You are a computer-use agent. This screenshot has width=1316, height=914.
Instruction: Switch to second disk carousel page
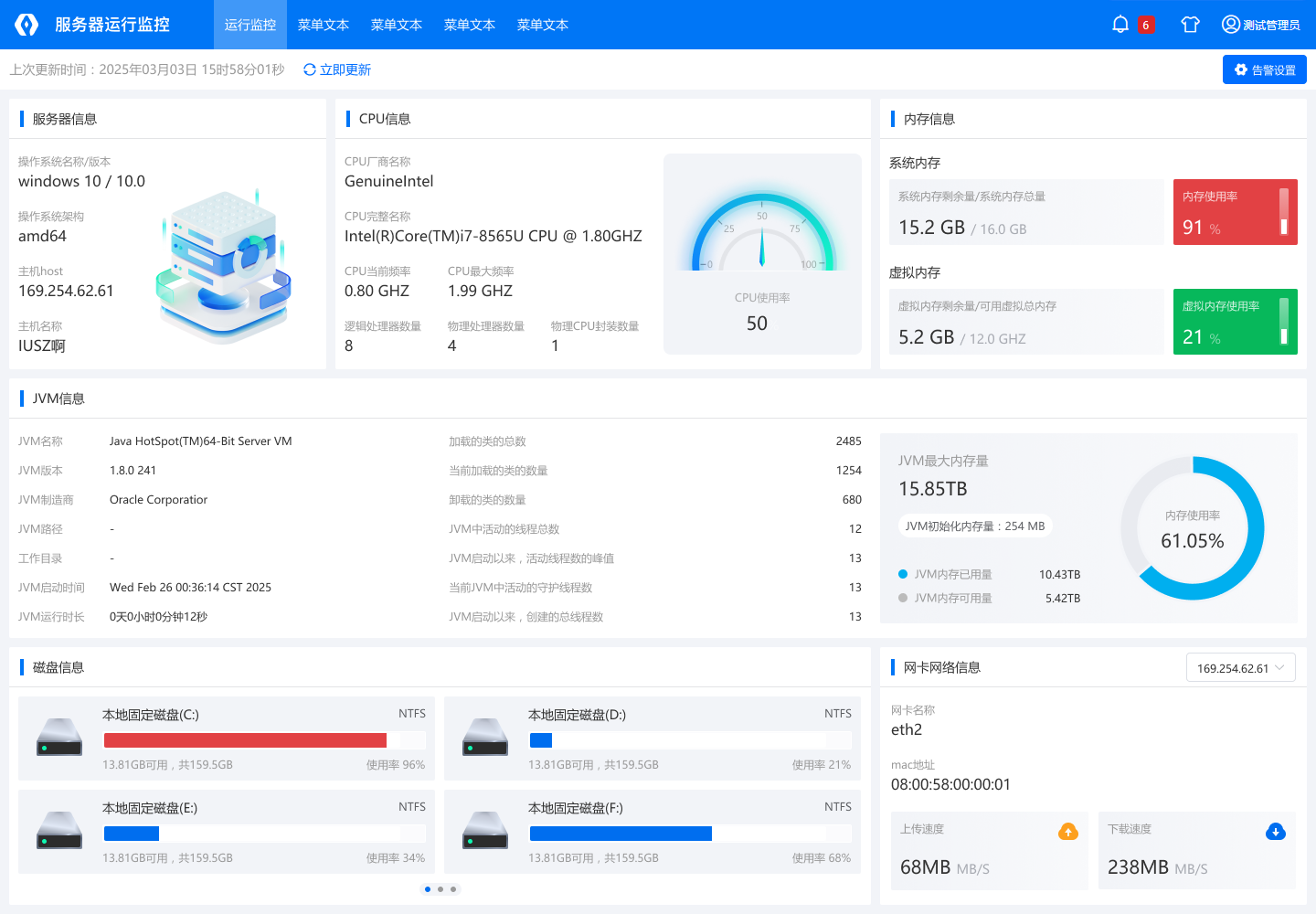click(440, 888)
